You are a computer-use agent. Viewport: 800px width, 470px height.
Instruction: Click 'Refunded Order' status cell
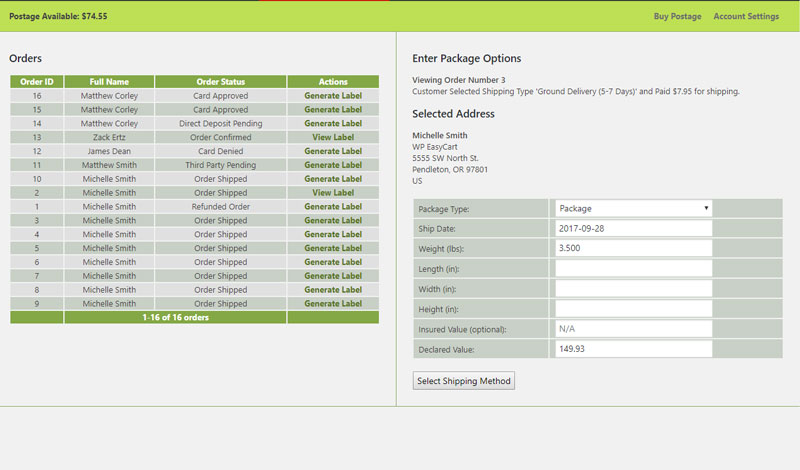[221, 206]
